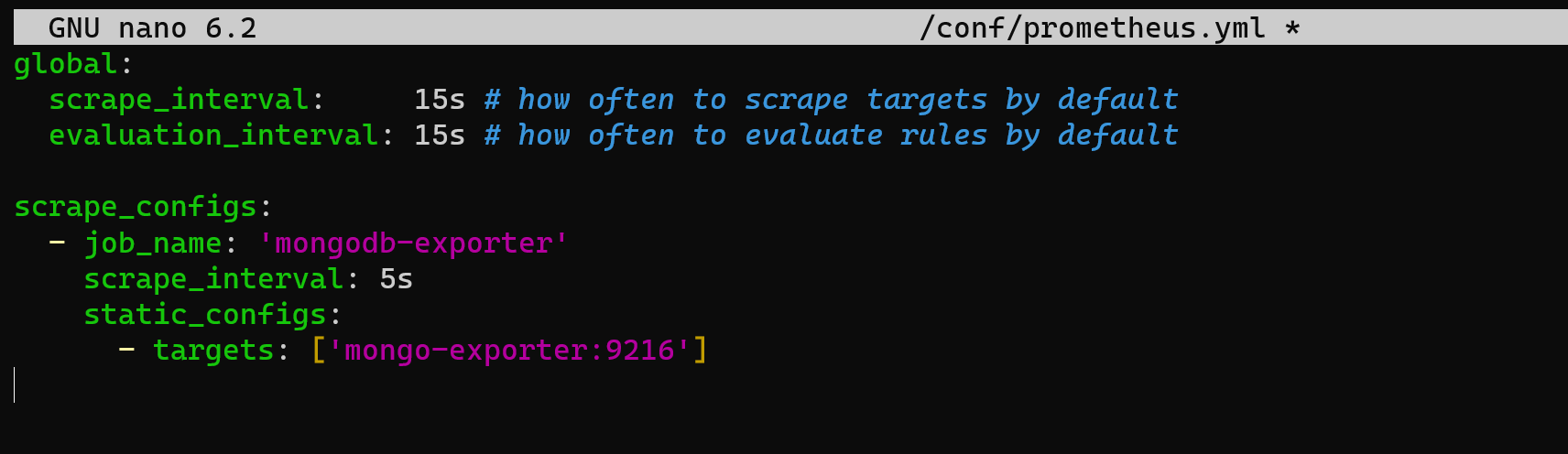Click the evaluation_interval key
This screenshot has height=454, width=1568.
click(213, 135)
